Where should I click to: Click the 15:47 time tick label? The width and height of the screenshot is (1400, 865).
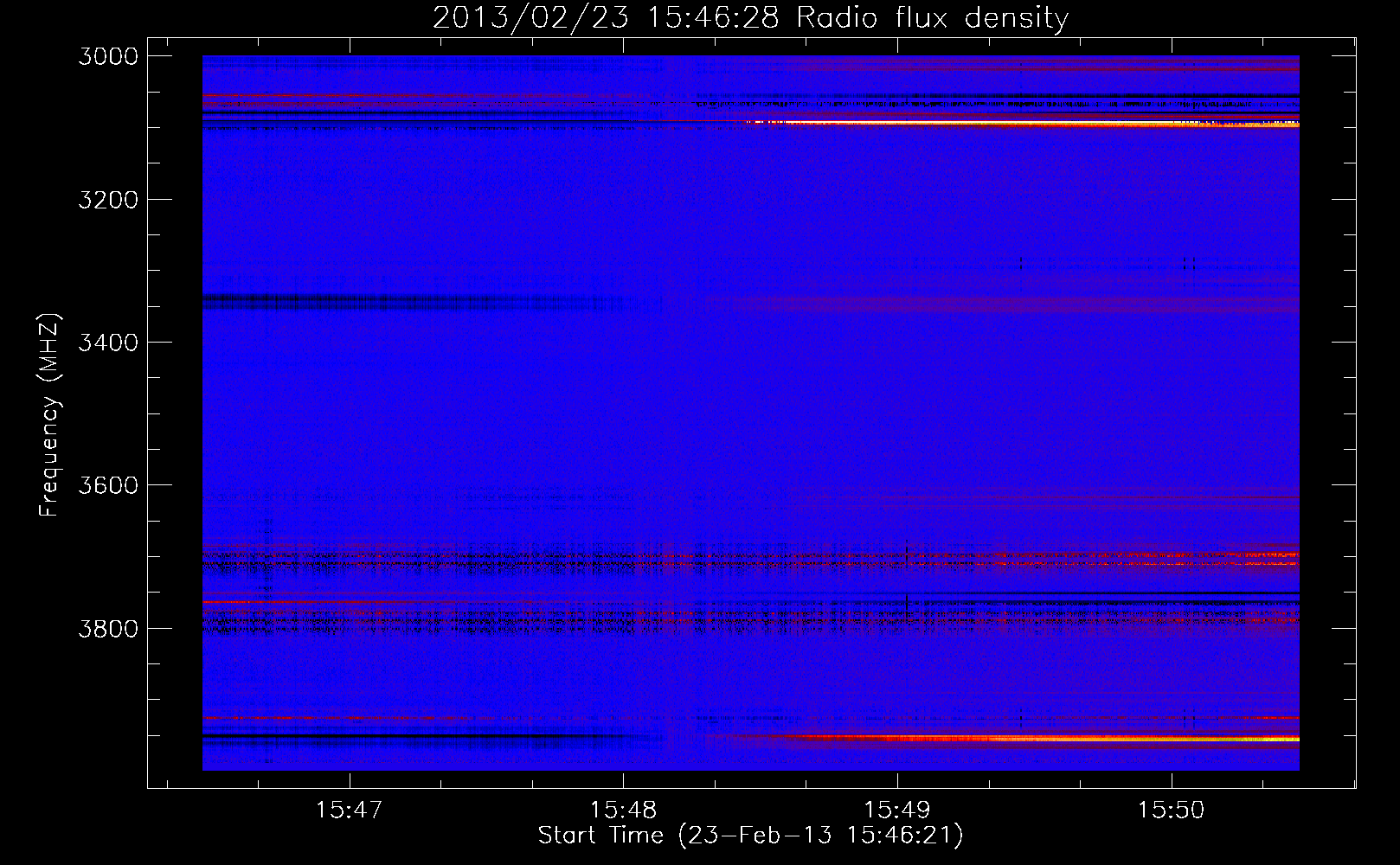pyautogui.click(x=349, y=810)
